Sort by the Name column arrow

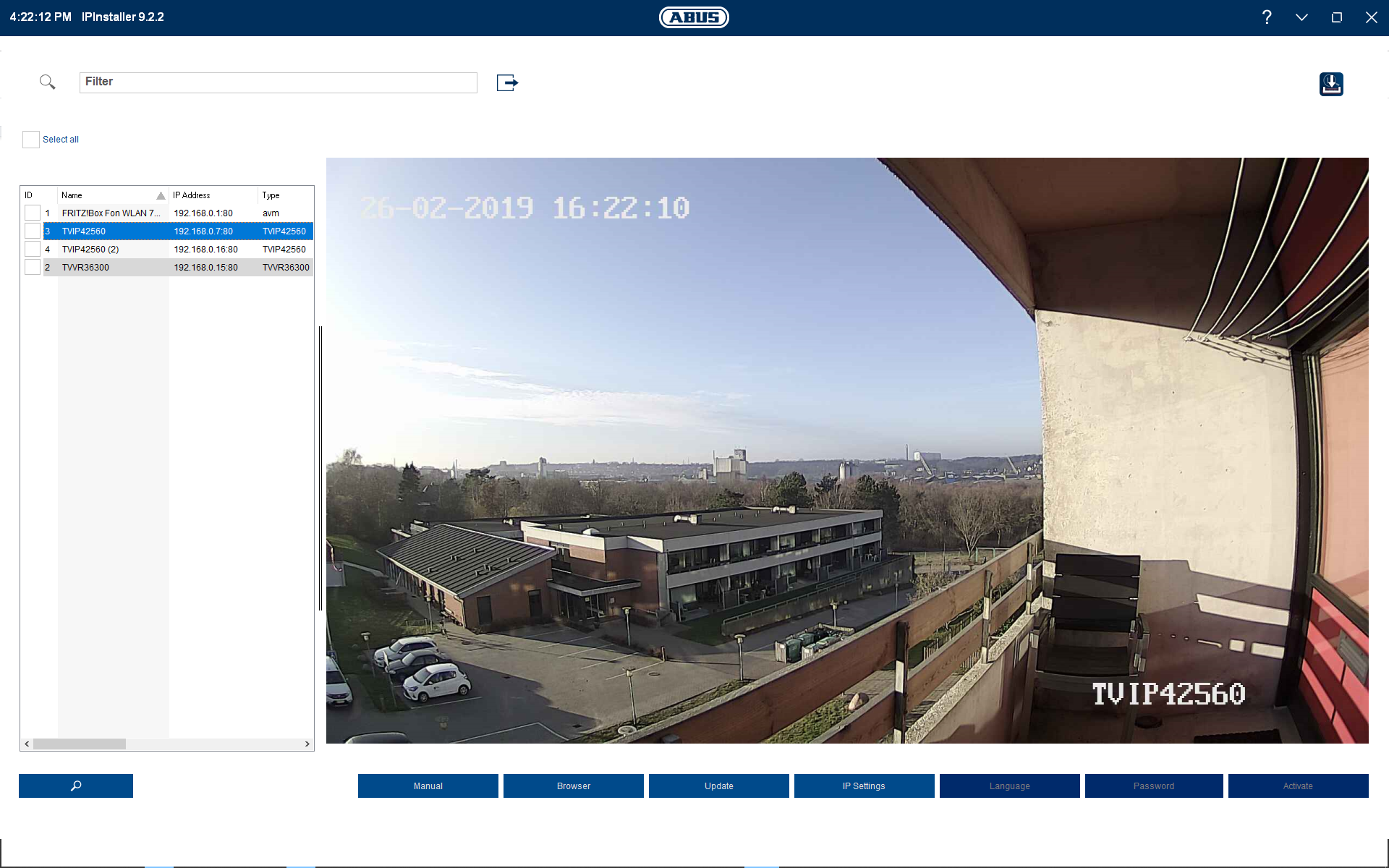click(161, 196)
